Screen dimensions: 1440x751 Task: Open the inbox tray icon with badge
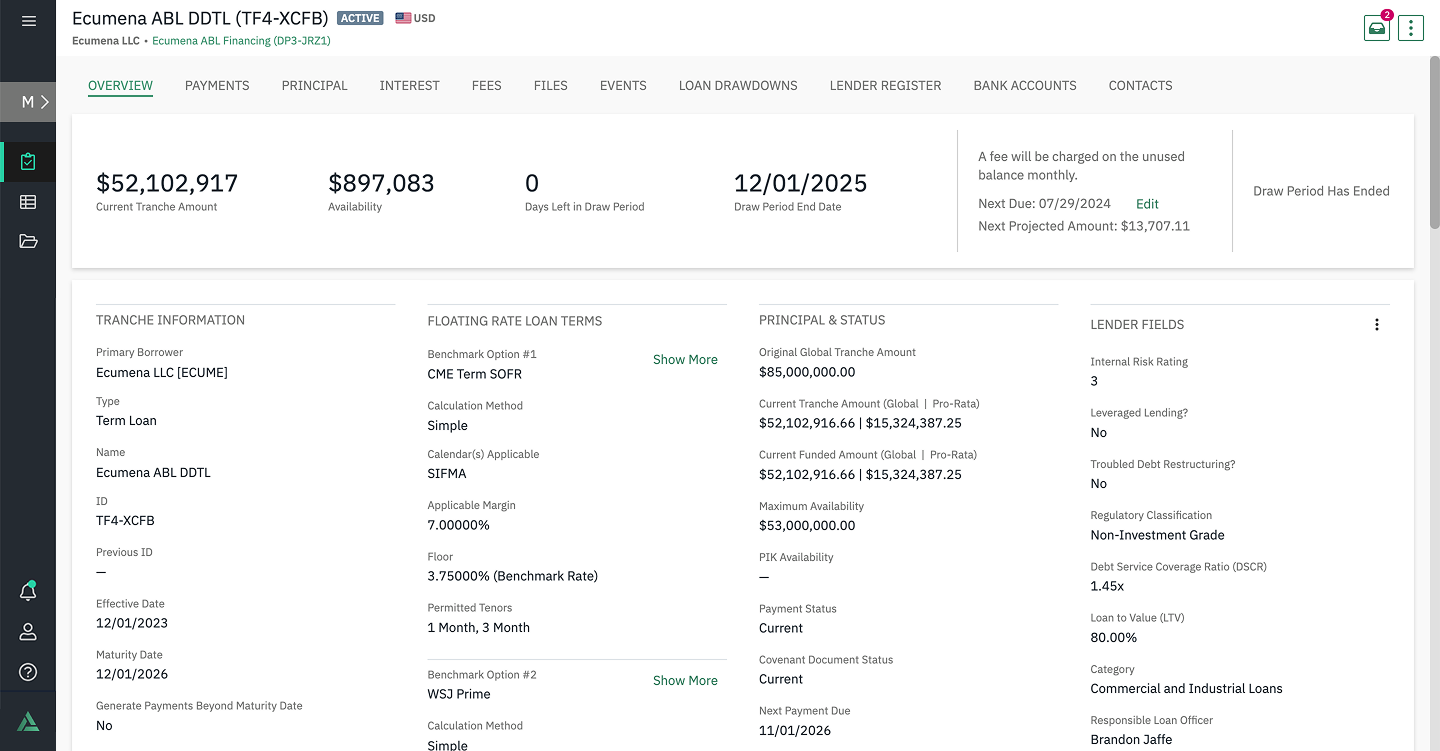[x=1377, y=27]
